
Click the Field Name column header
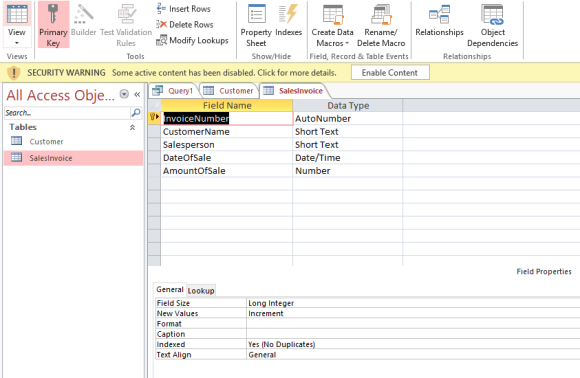(227, 105)
